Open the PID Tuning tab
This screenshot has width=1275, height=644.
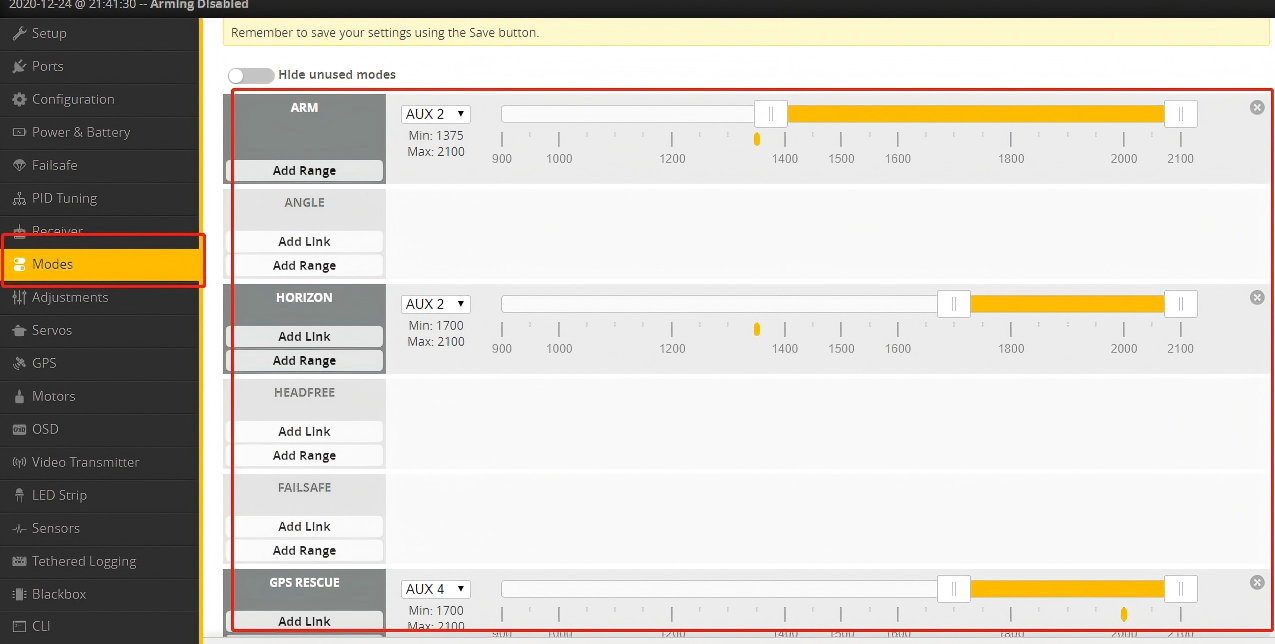click(100, 198)
